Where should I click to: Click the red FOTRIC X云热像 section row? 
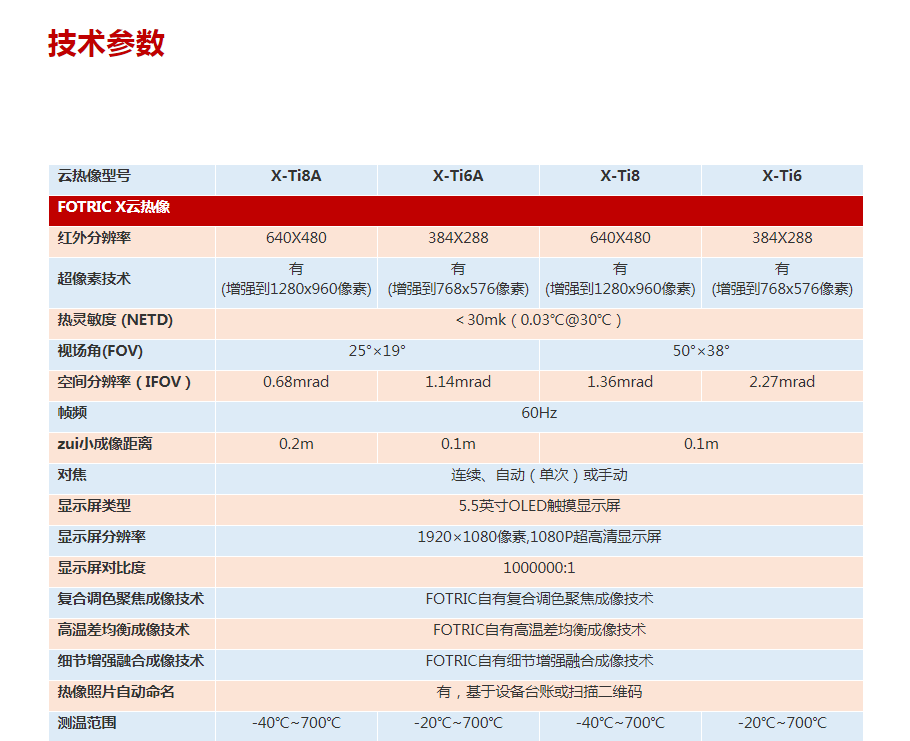click(456, 210)
